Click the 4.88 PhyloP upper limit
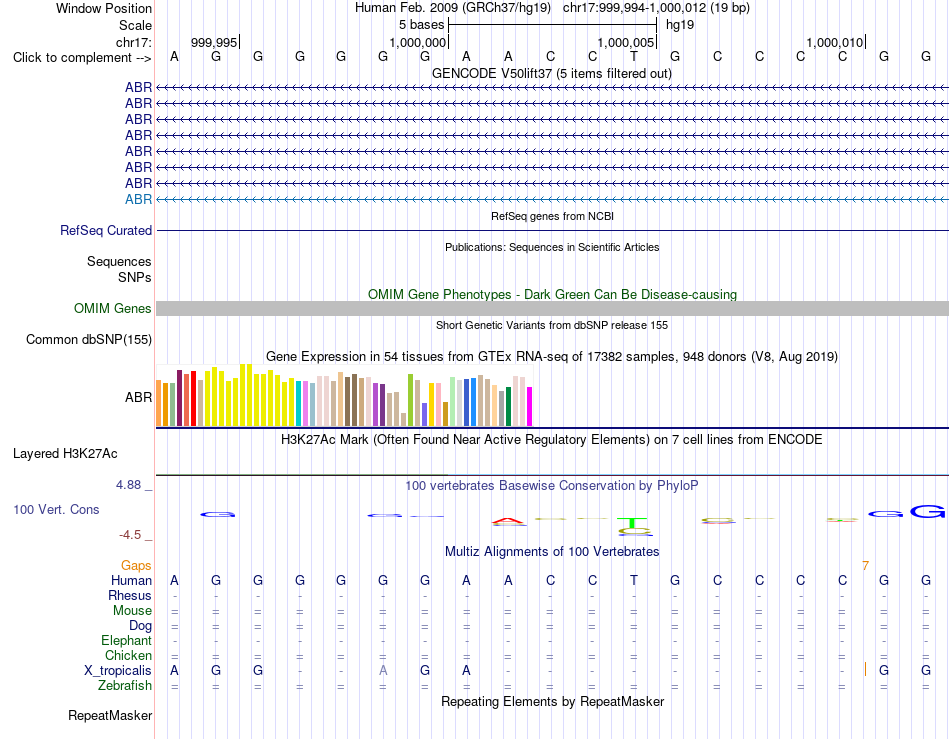Viewport: 950px width, 739px height. click(128, 485)
